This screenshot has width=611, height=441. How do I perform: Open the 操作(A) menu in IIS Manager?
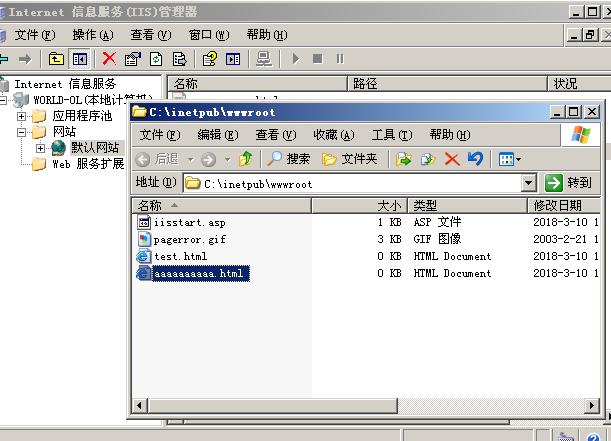point(92,35)
